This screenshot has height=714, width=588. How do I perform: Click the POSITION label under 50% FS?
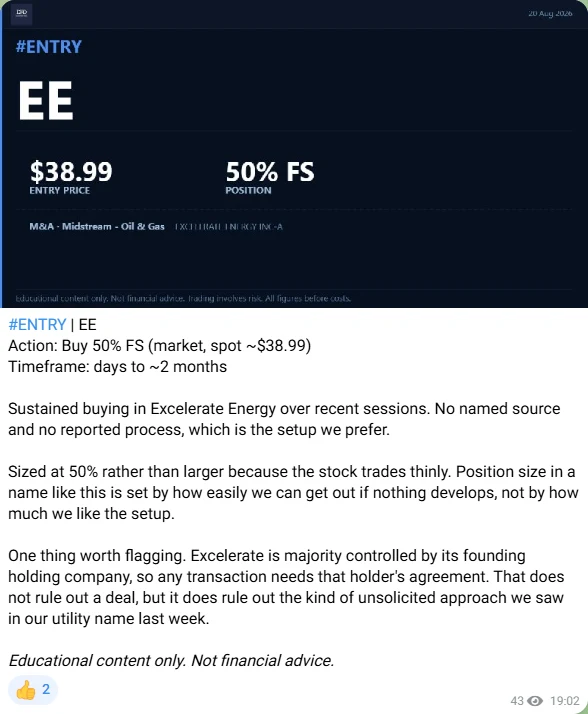point(248,191)
